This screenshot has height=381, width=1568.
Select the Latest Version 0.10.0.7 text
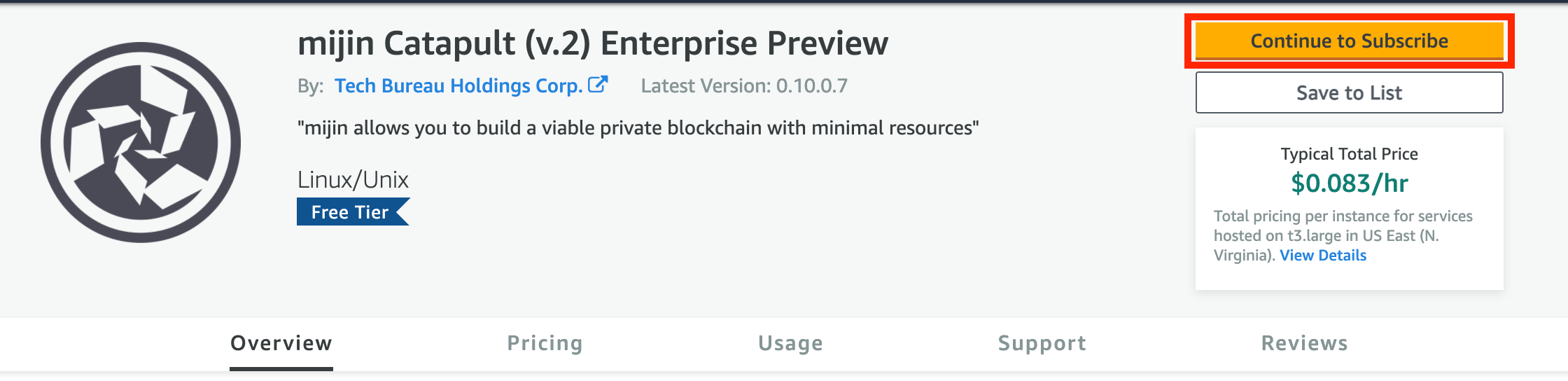(744, 85)
